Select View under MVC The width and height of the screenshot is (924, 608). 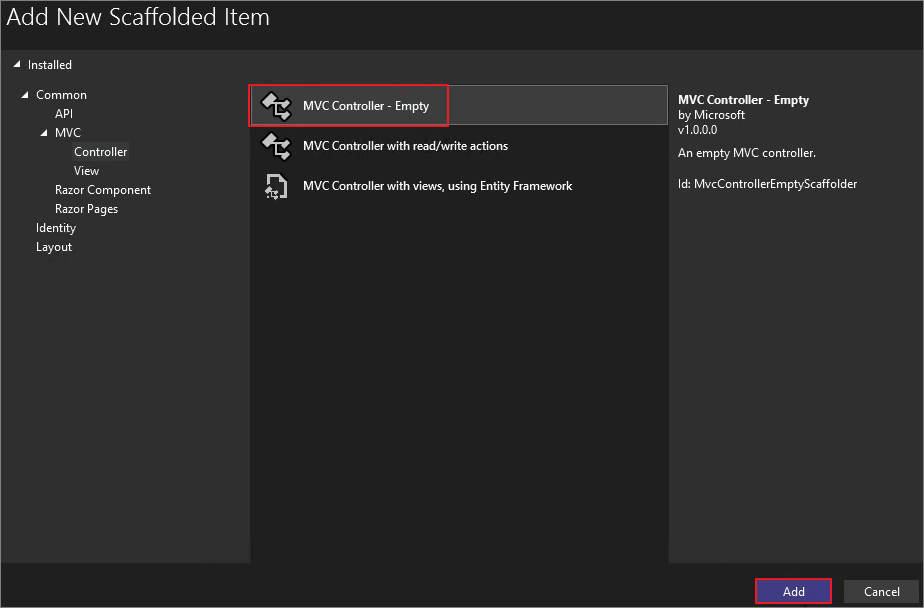click(x=86, y=171)
